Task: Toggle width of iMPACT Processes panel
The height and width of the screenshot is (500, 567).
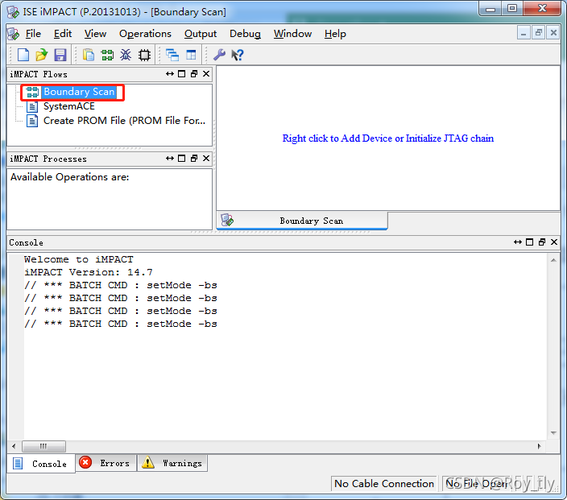Action: [x=170, y=158]
